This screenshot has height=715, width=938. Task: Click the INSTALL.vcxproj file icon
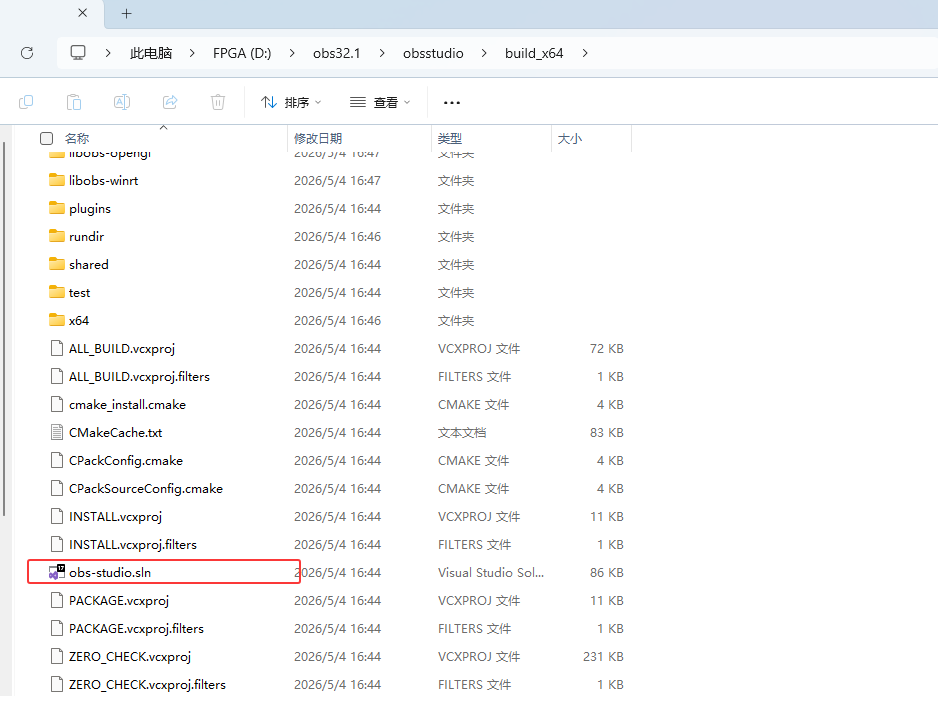point(57,516)
